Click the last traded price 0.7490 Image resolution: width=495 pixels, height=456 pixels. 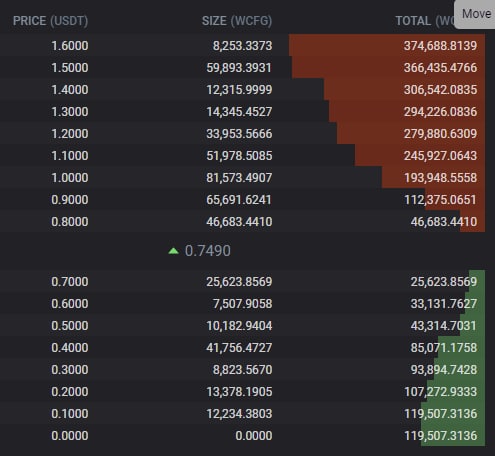tap(208, 251)
